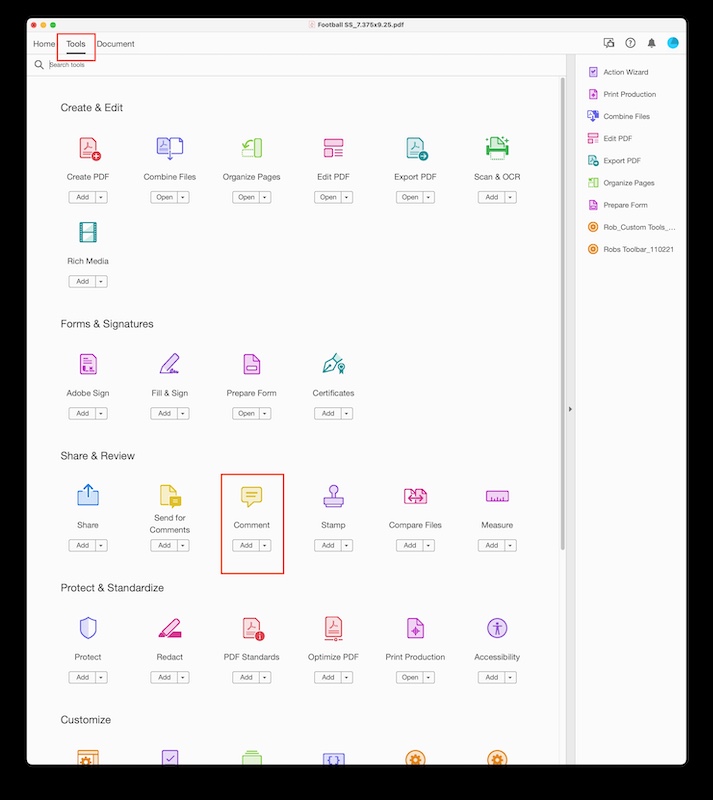Open dropdown arrow next to Certificates Add

(x=346, y=414)
